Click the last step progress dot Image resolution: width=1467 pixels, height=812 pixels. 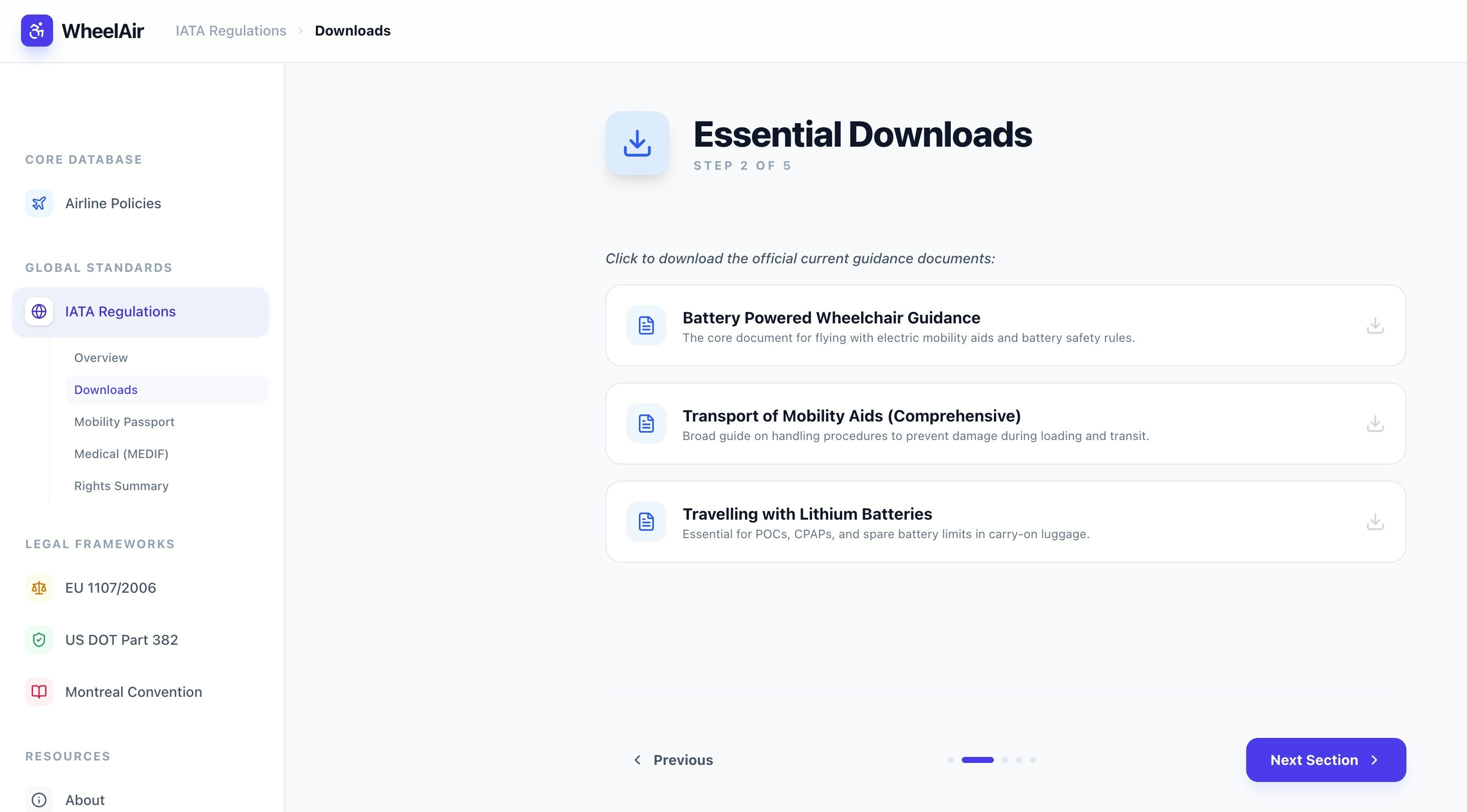pyautogui.click(x=1032, y=759)
